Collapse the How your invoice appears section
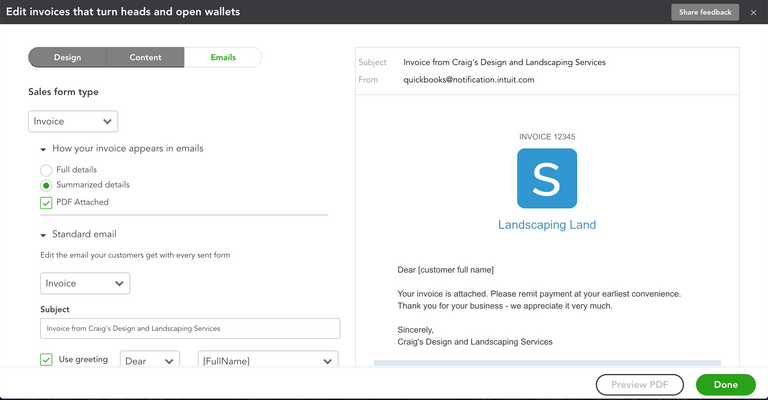 [43, 149]
